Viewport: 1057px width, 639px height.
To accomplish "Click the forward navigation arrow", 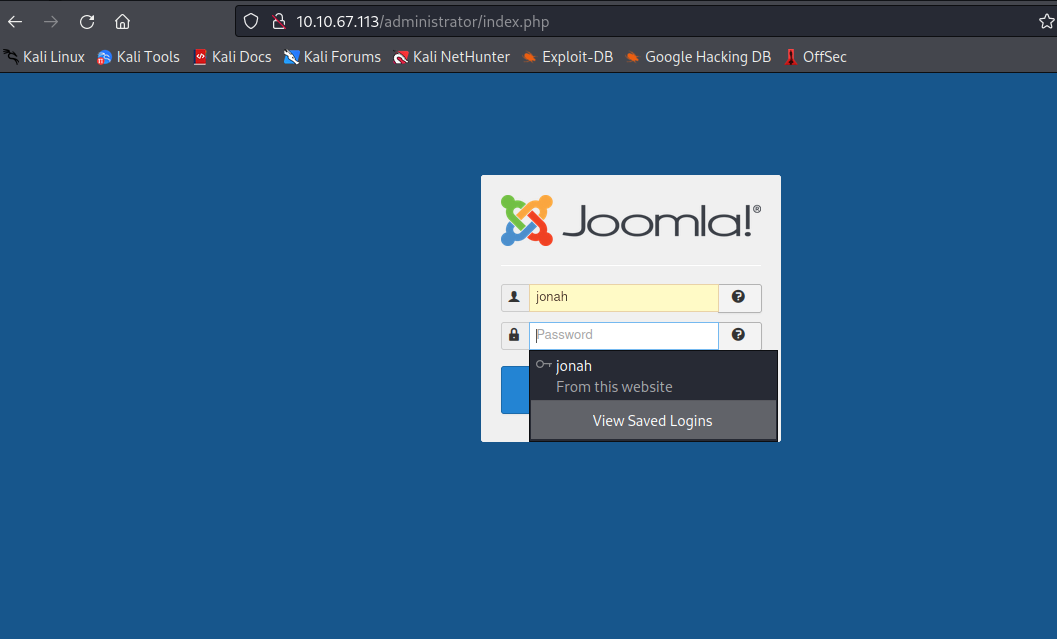I will click(51, 22).
